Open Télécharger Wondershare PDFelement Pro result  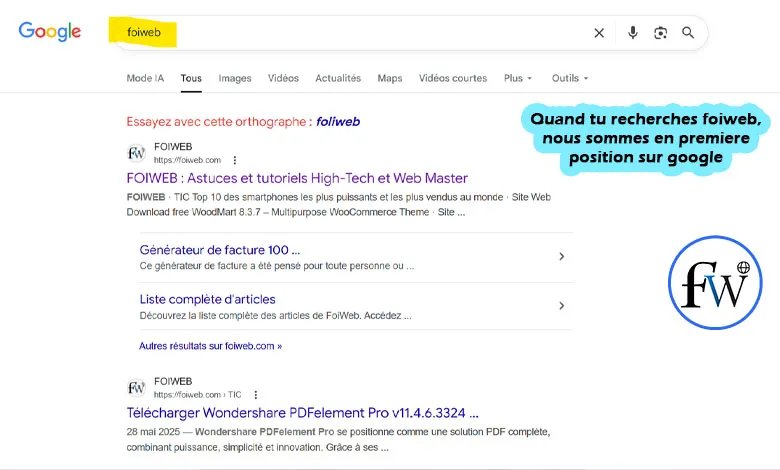coord(302,413)
